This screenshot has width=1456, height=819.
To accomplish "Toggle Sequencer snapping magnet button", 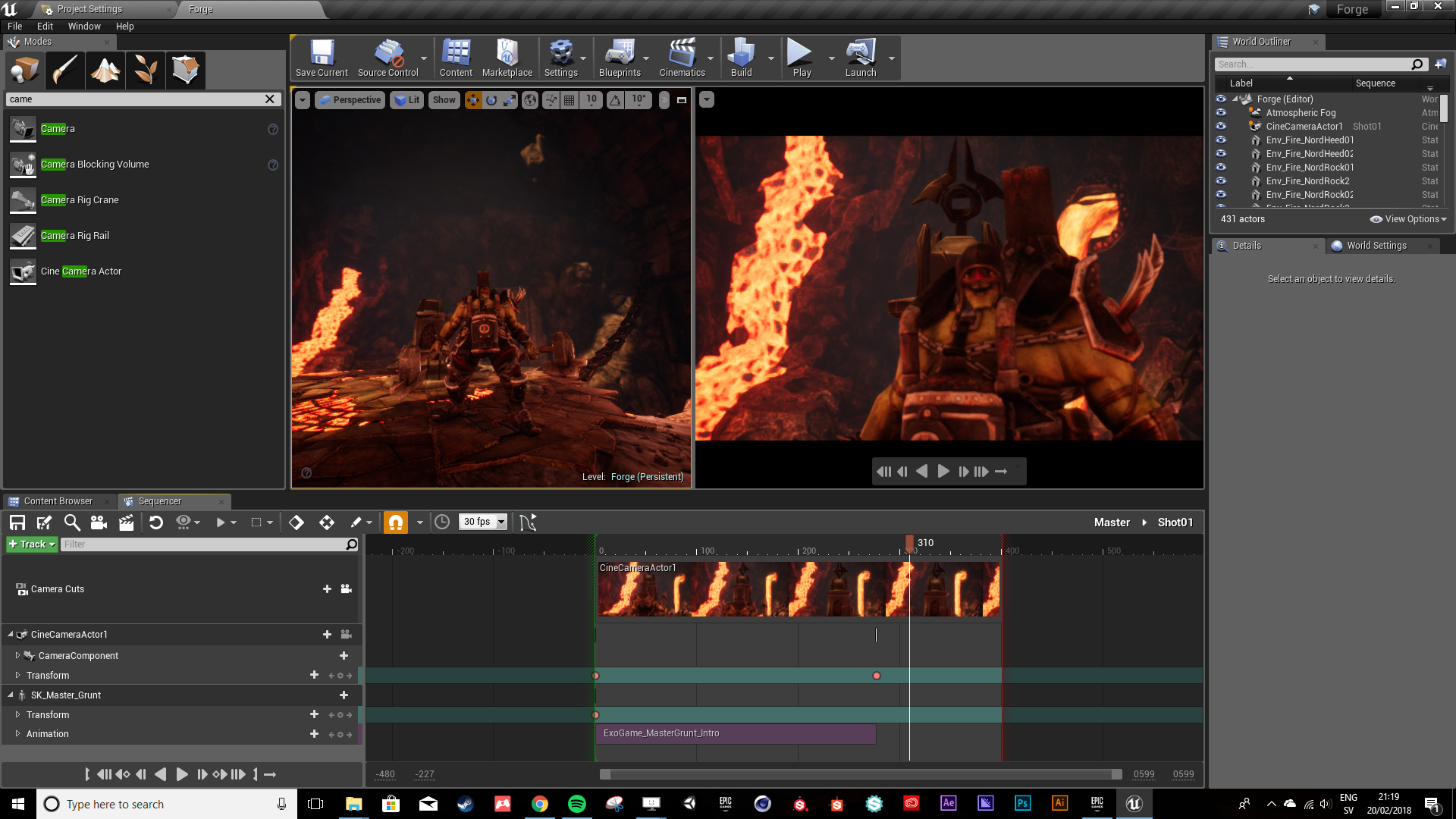I will click(396, 522).
